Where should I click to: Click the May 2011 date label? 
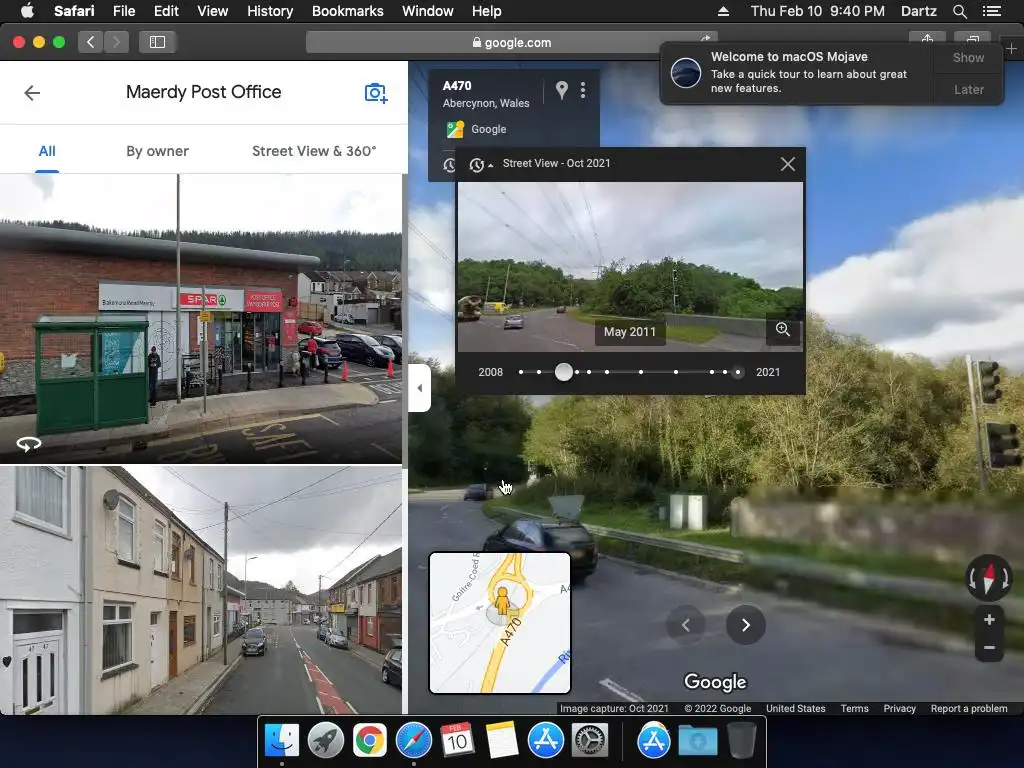click(x=630, y=332)
